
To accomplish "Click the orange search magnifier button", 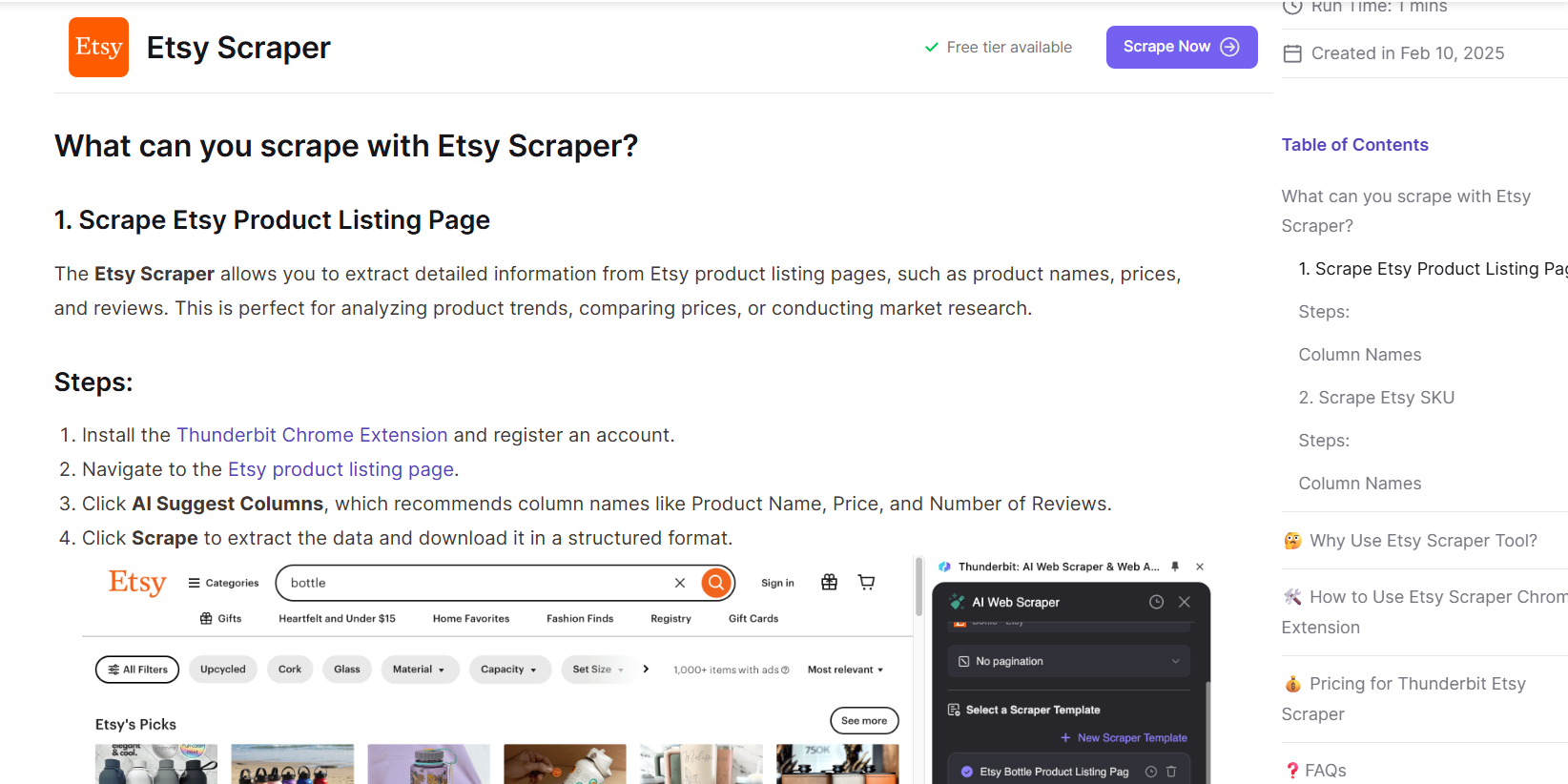I will pyautogui.click(x=715, y=583).
